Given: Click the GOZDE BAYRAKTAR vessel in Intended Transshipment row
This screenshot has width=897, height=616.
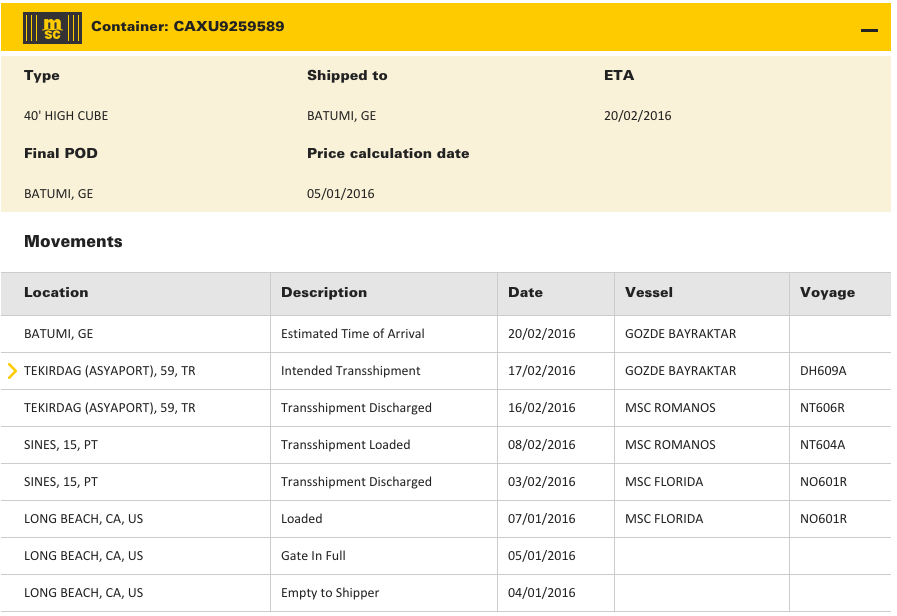Looking at the screenshot, I should point(680,371).
